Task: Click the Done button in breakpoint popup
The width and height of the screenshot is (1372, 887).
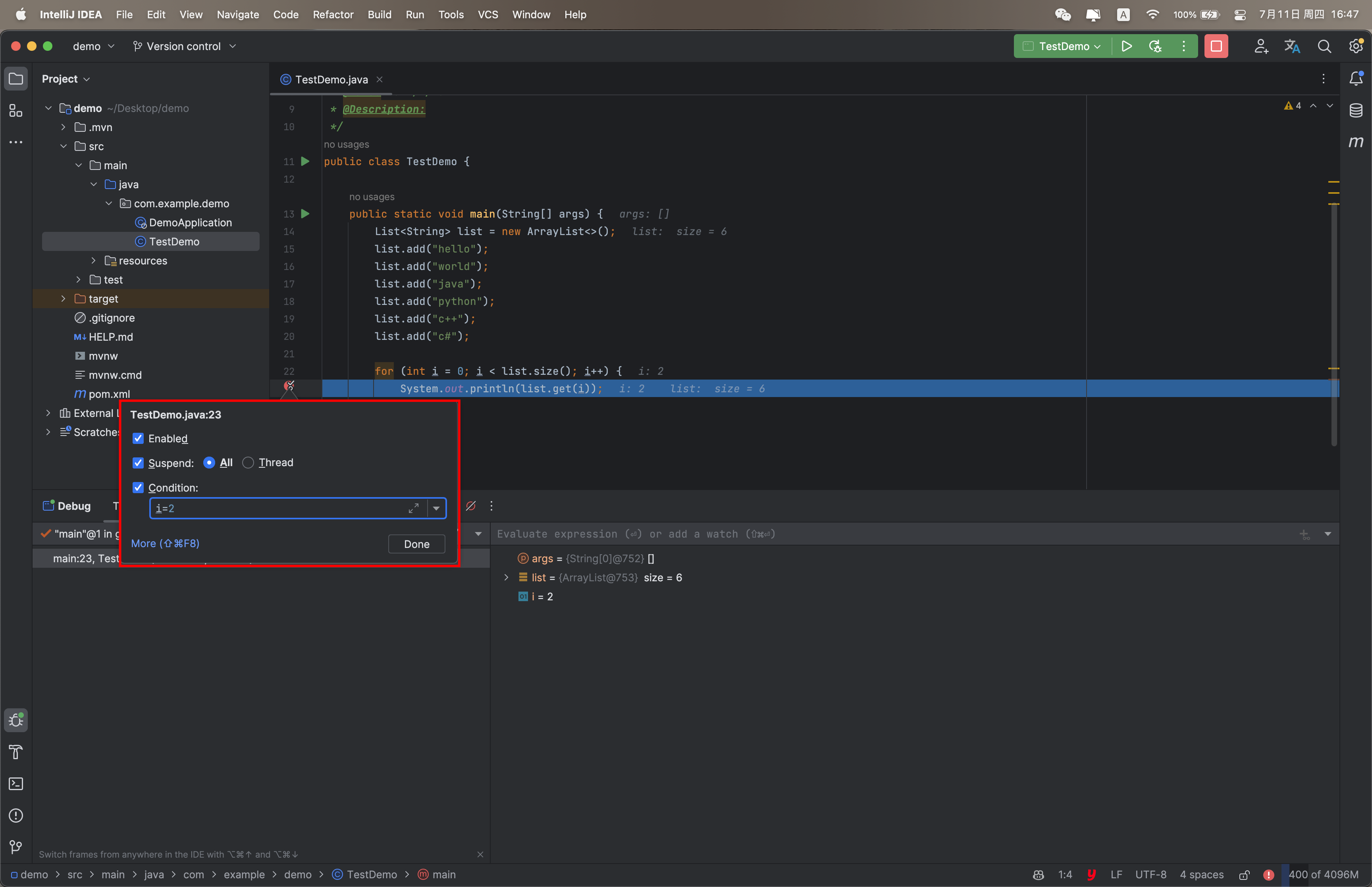Action: click(416, 544)
